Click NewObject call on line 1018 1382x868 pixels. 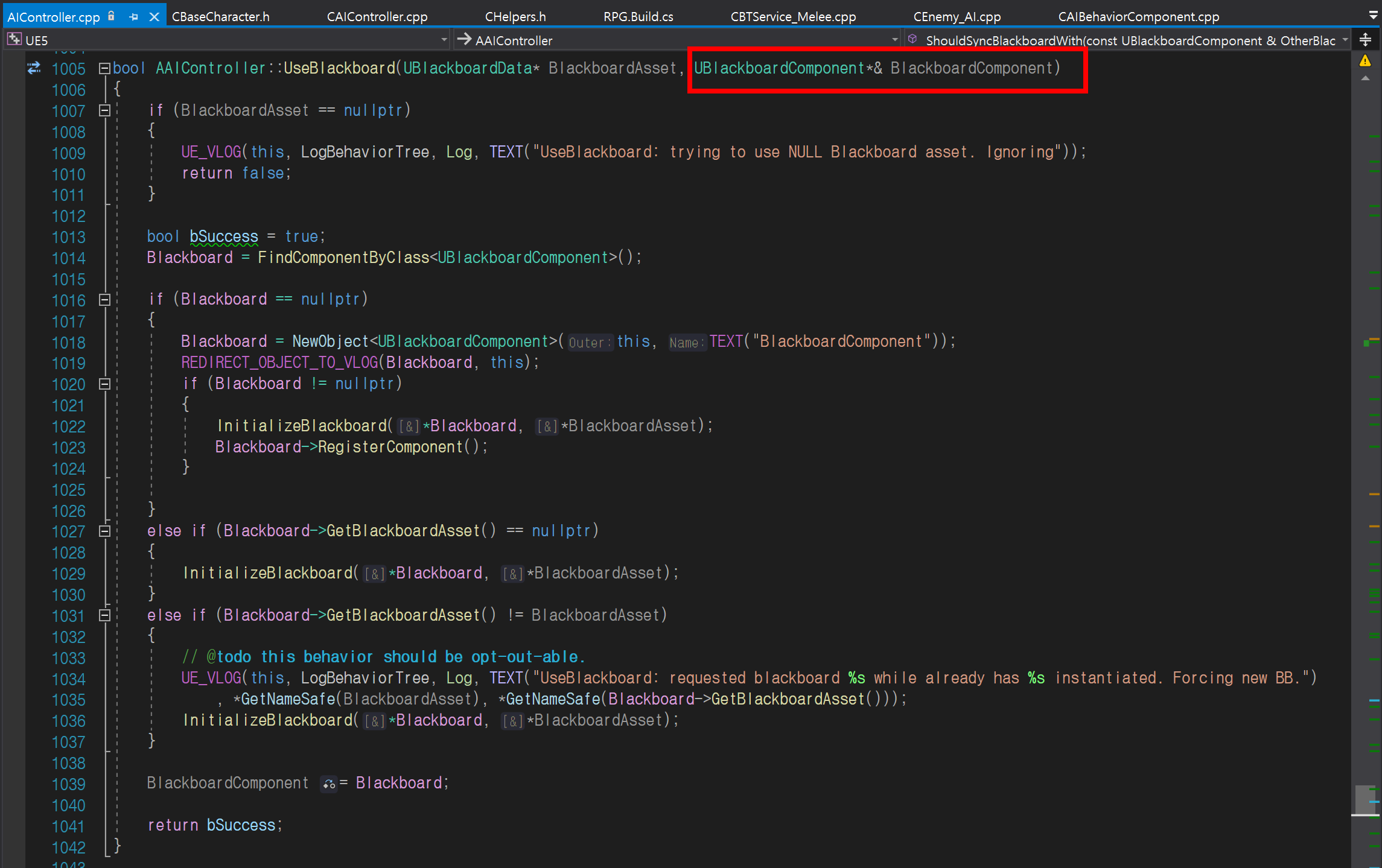pos(330,341)
